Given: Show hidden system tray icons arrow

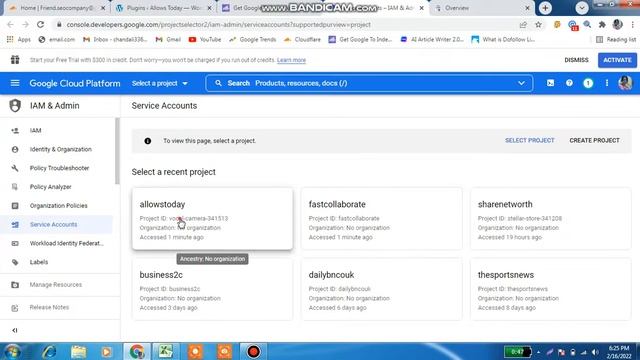Looking at the screenshot, I should click(538, 352).
